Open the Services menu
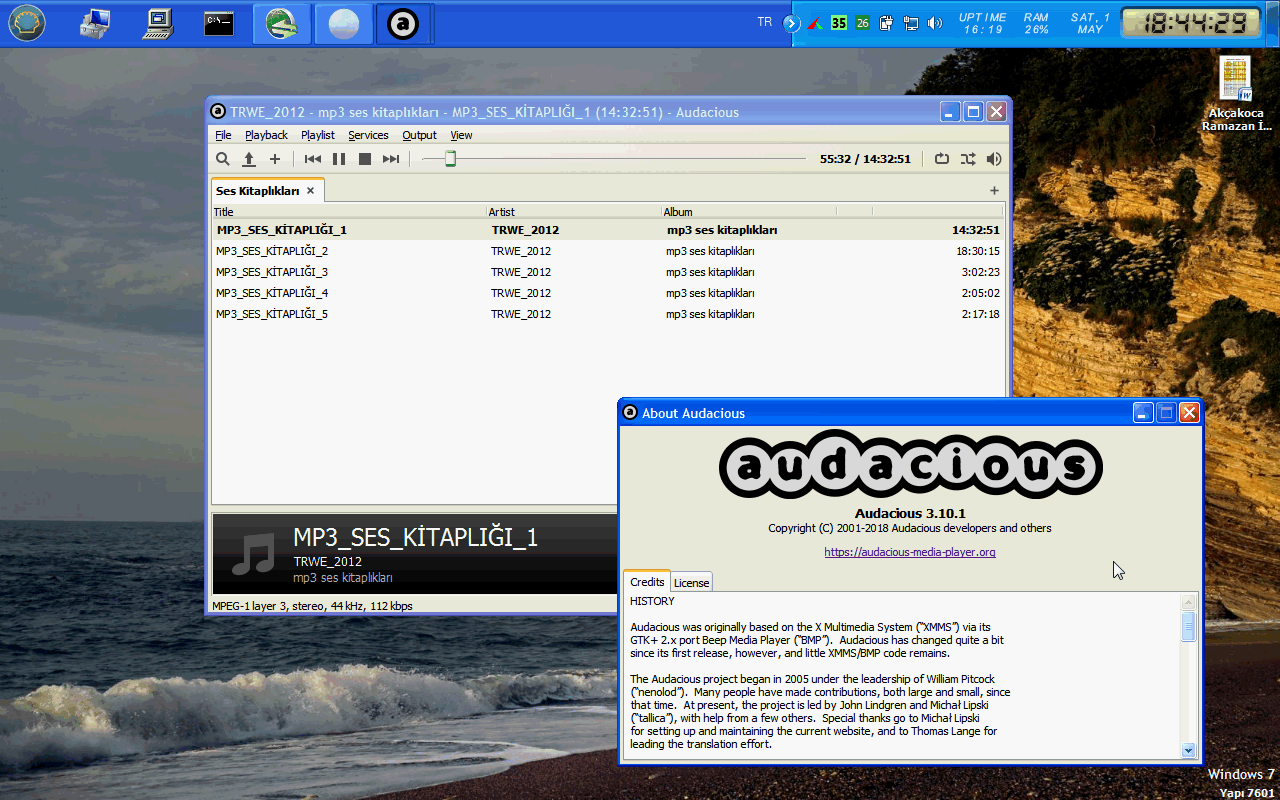The height and width of the screenshot is (800, 1280). click(368, 135)
